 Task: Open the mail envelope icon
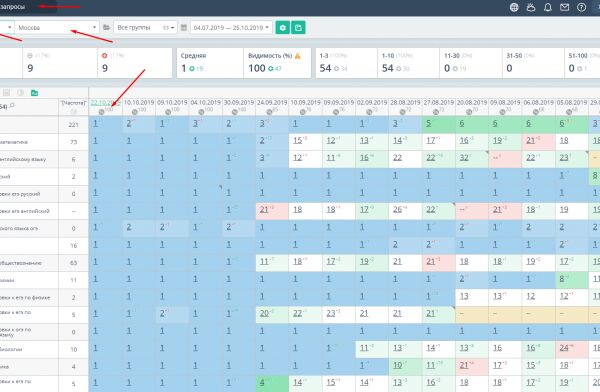pyautogui.click(x=564, y=7)
